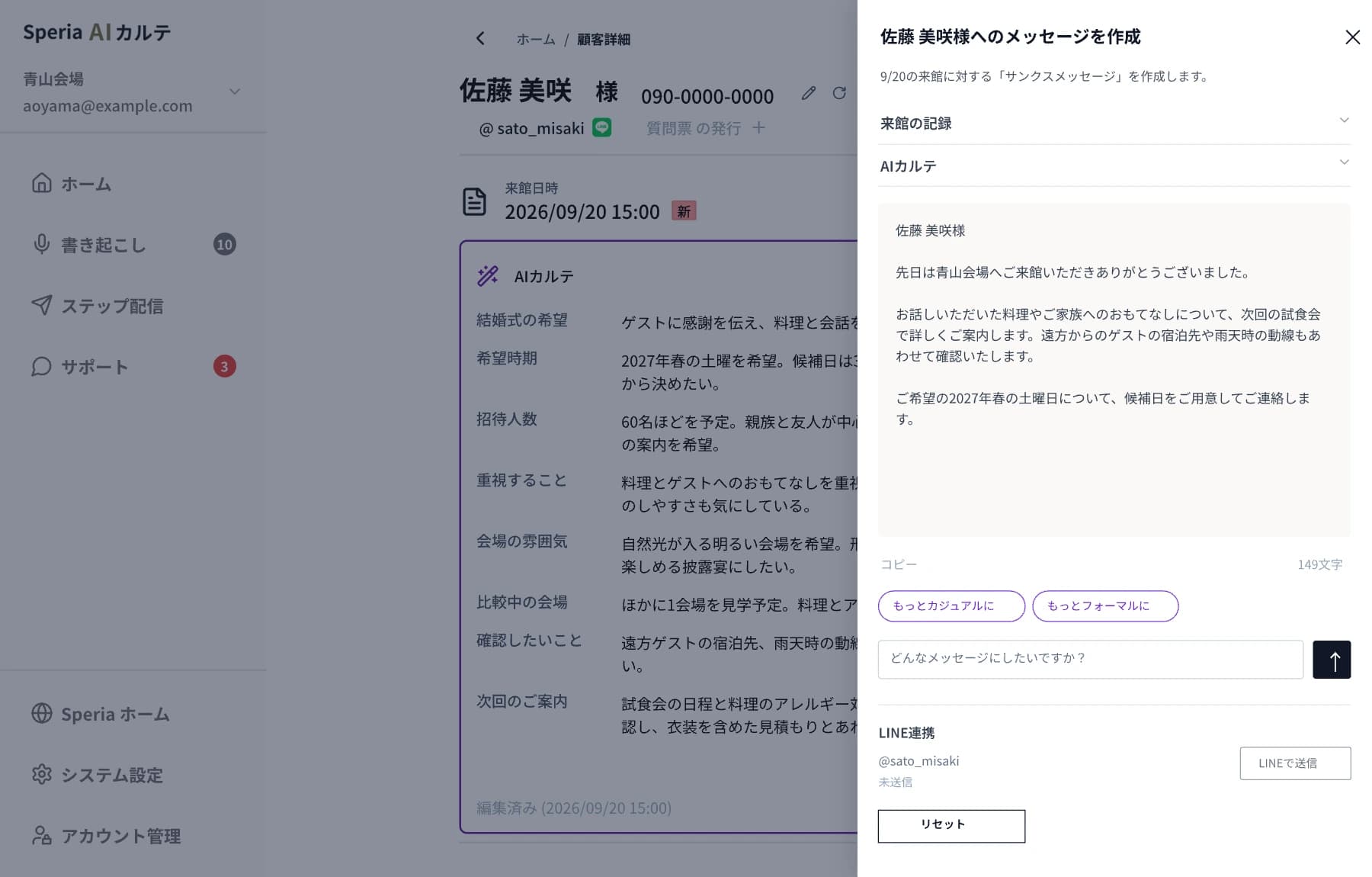Click inside the generated message text area

(1114, 370)
